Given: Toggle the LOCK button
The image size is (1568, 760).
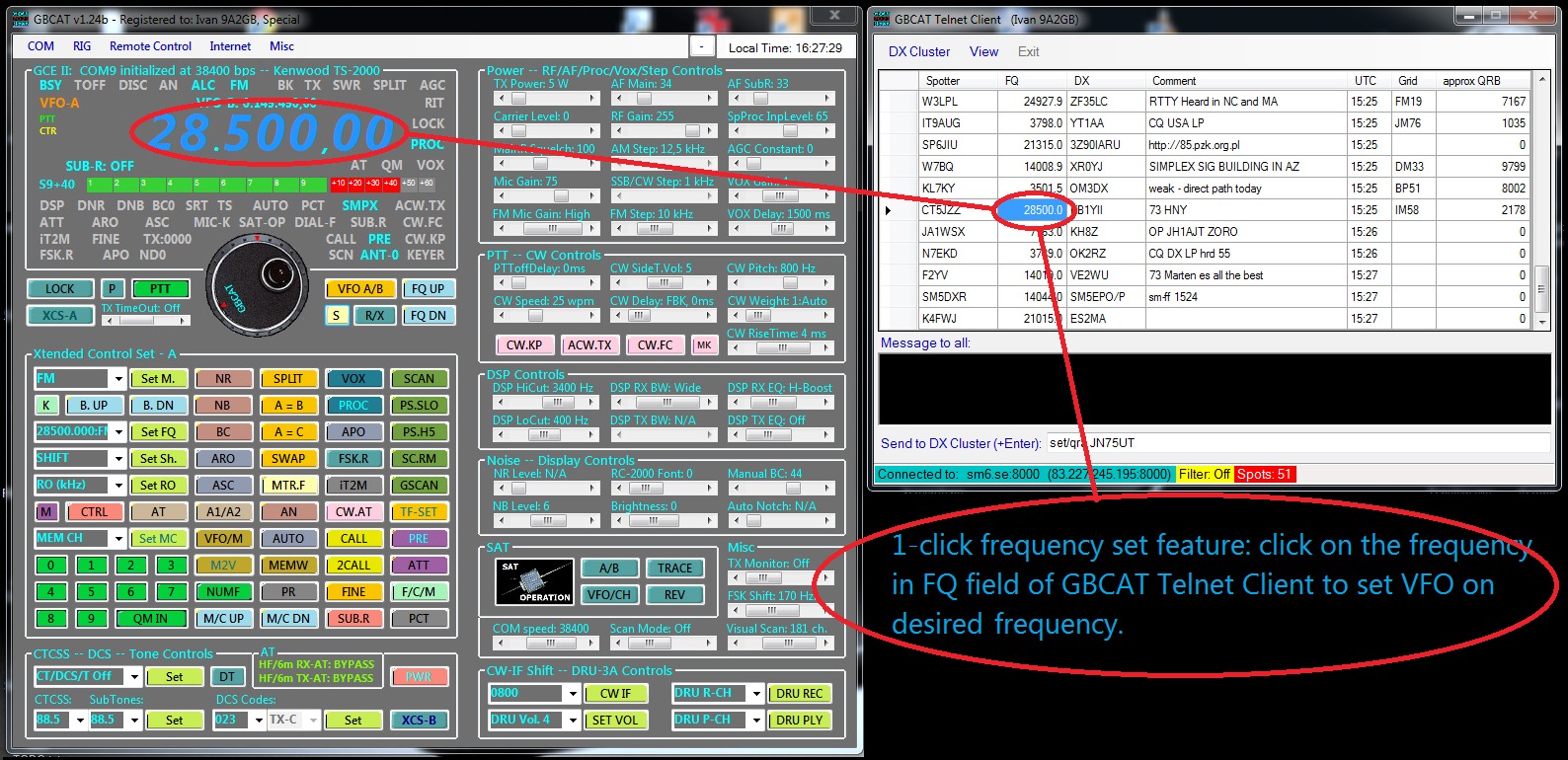Looking at the screenshot, I should (59, 289).
